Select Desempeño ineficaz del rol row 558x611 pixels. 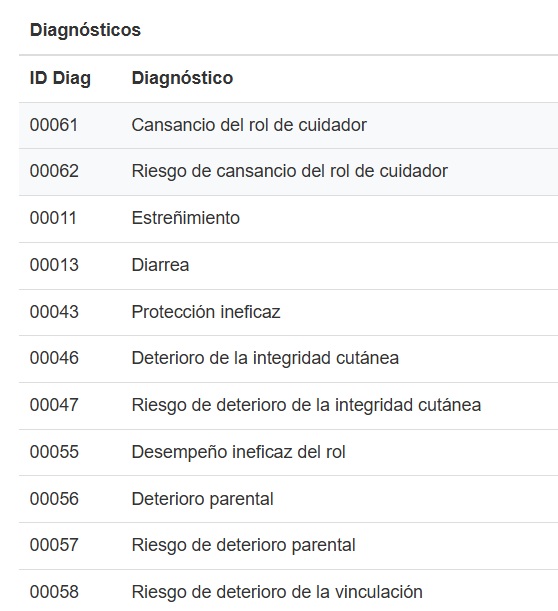click(288, 452)
